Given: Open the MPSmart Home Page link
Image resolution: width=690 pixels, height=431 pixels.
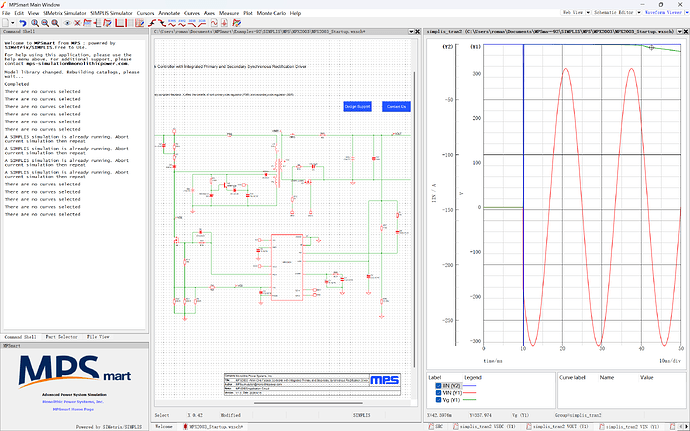Looking at the screenshot, I should tap(73, 409).
